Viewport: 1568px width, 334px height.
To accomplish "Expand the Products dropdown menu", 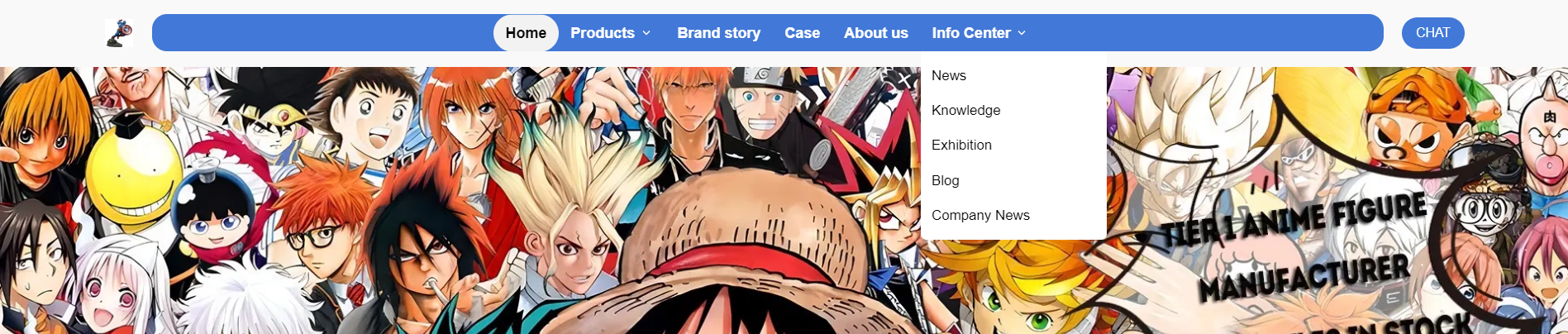I will pyautogui.click(x=610, y=33).
